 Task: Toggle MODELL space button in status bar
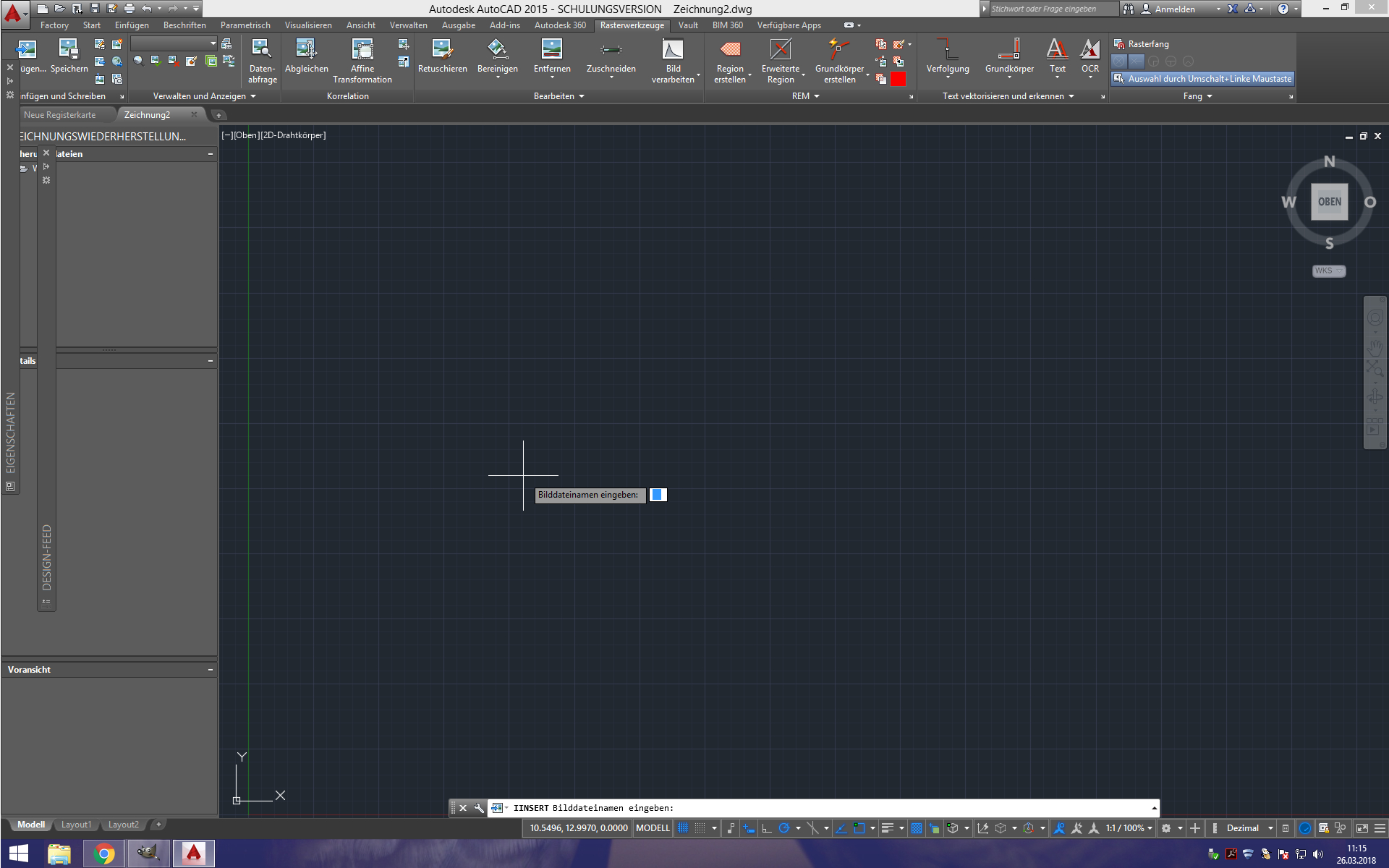[653, 828]
